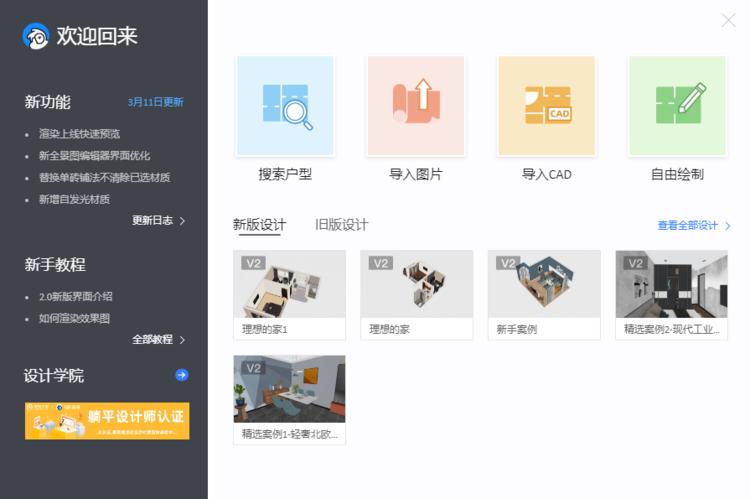Switch to the 旧版设计 tab
The width and height of the screenshot is (750, 499).
pyautogui.click(x=341, y=225)
